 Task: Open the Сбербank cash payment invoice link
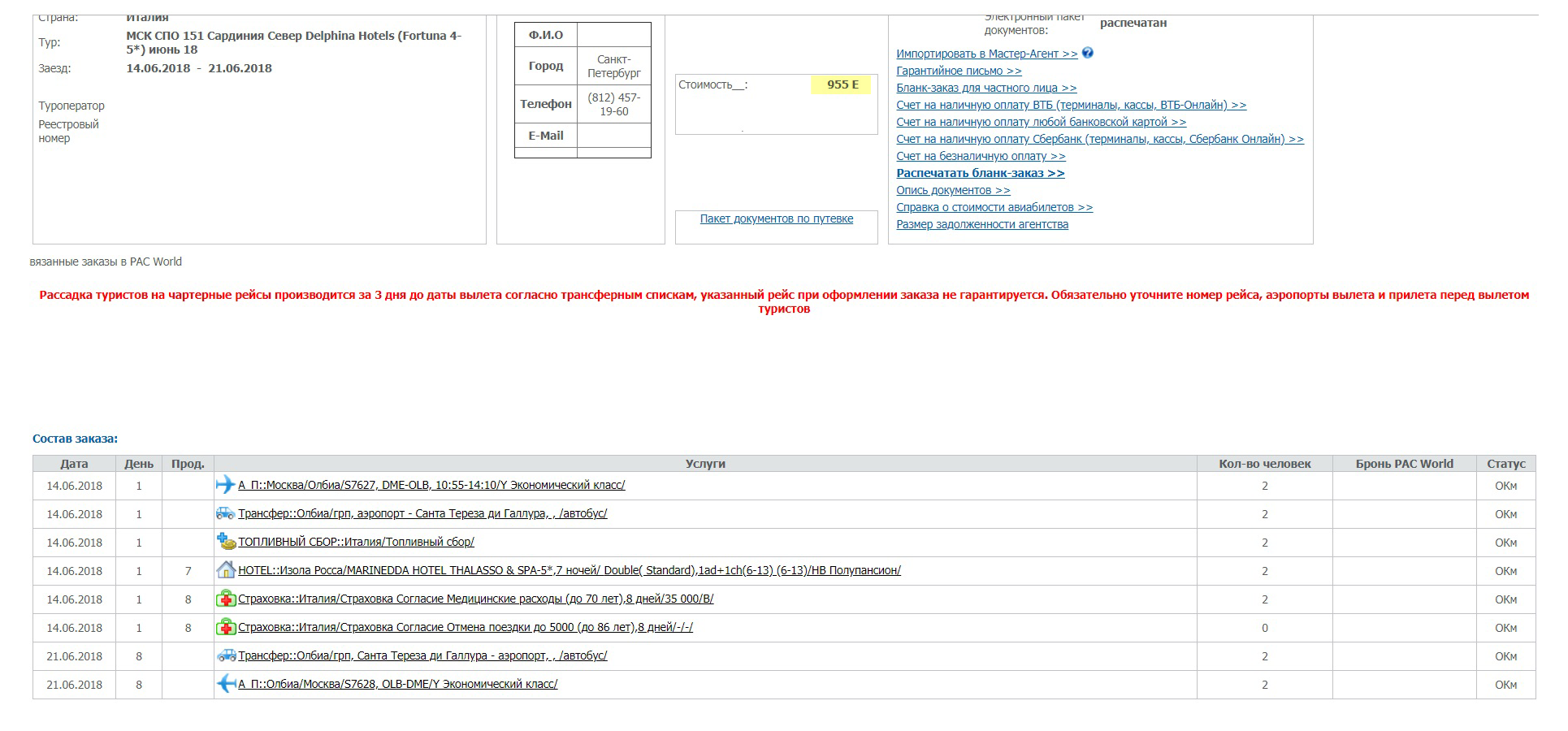coord(1100,139)
